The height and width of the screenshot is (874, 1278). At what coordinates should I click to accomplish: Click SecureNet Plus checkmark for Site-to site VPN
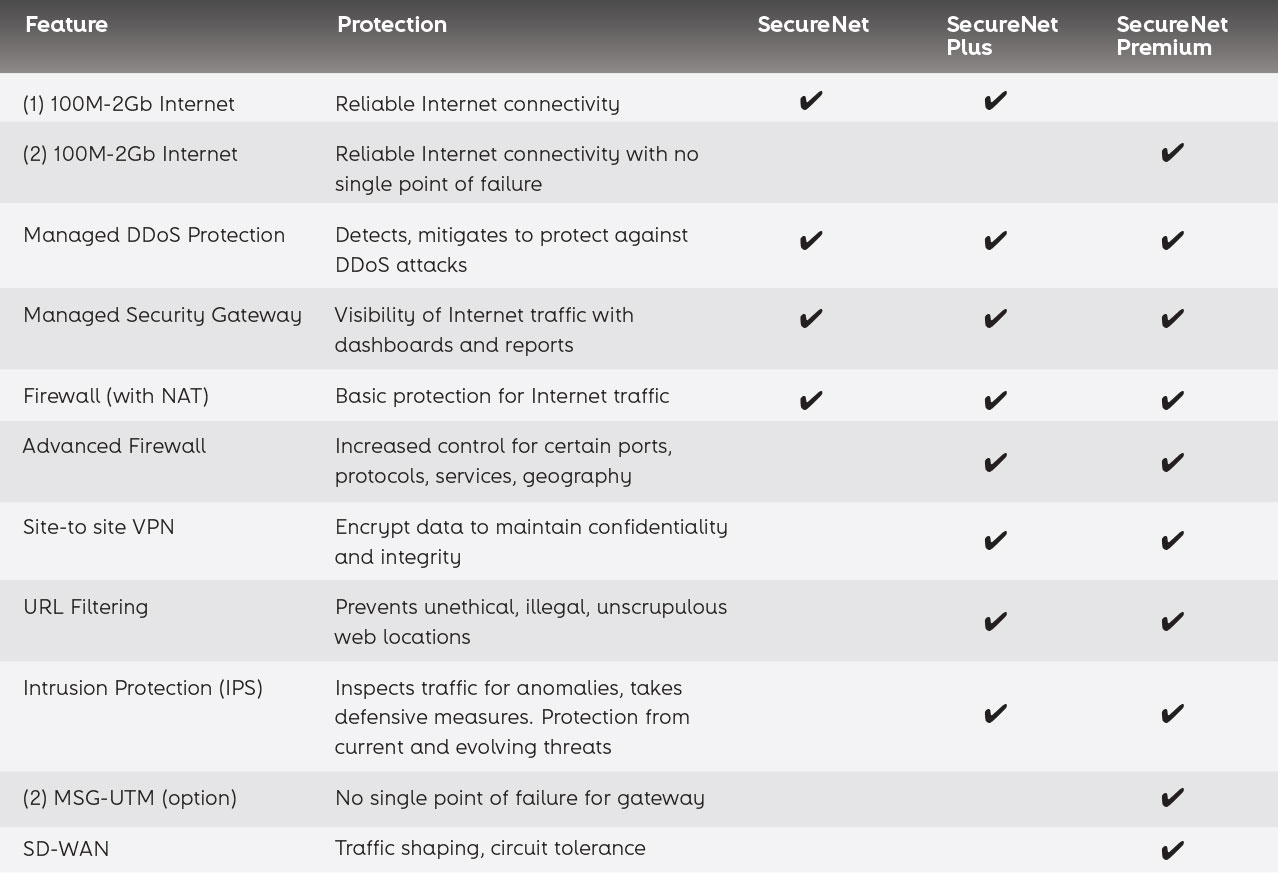click(x=995, y=541)
